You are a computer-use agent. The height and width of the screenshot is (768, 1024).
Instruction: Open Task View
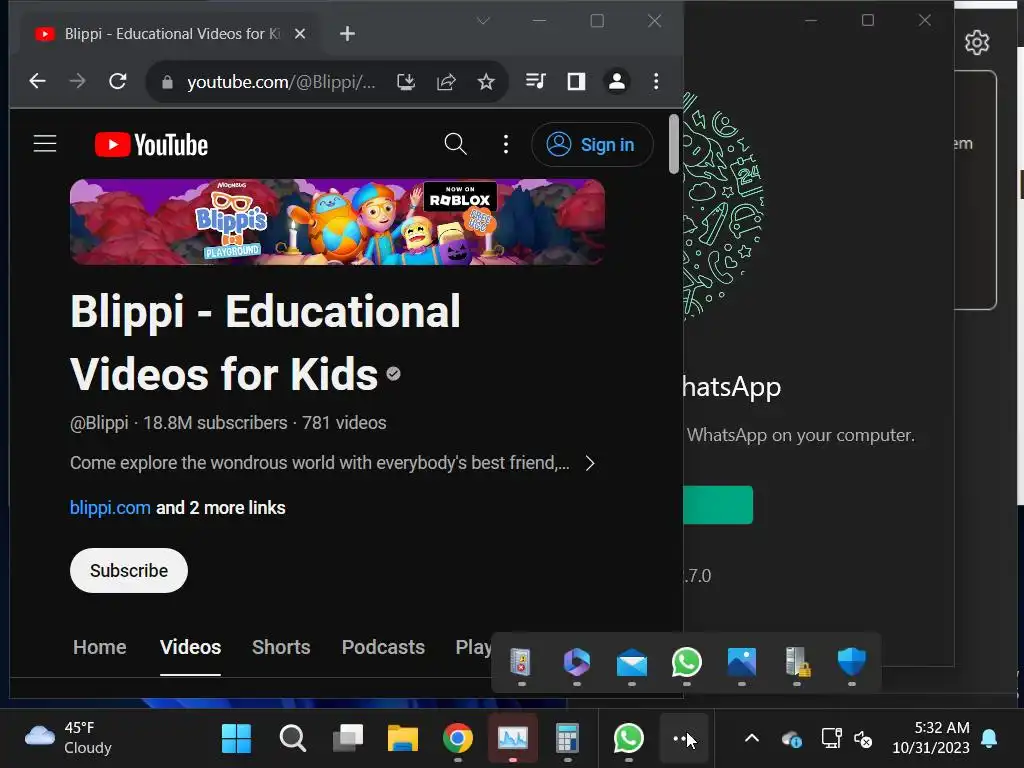[348, 739]
